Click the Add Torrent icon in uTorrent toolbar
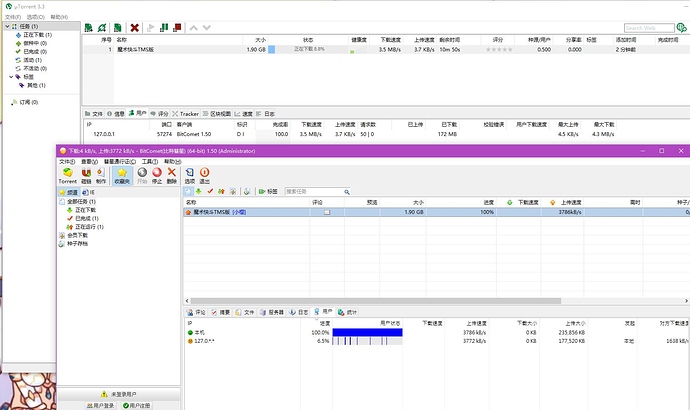 (88, 28)
